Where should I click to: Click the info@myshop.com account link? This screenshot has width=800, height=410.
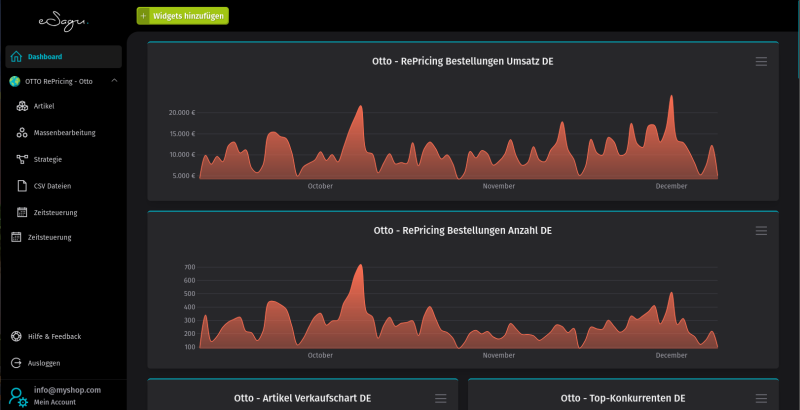click(67, 390)
